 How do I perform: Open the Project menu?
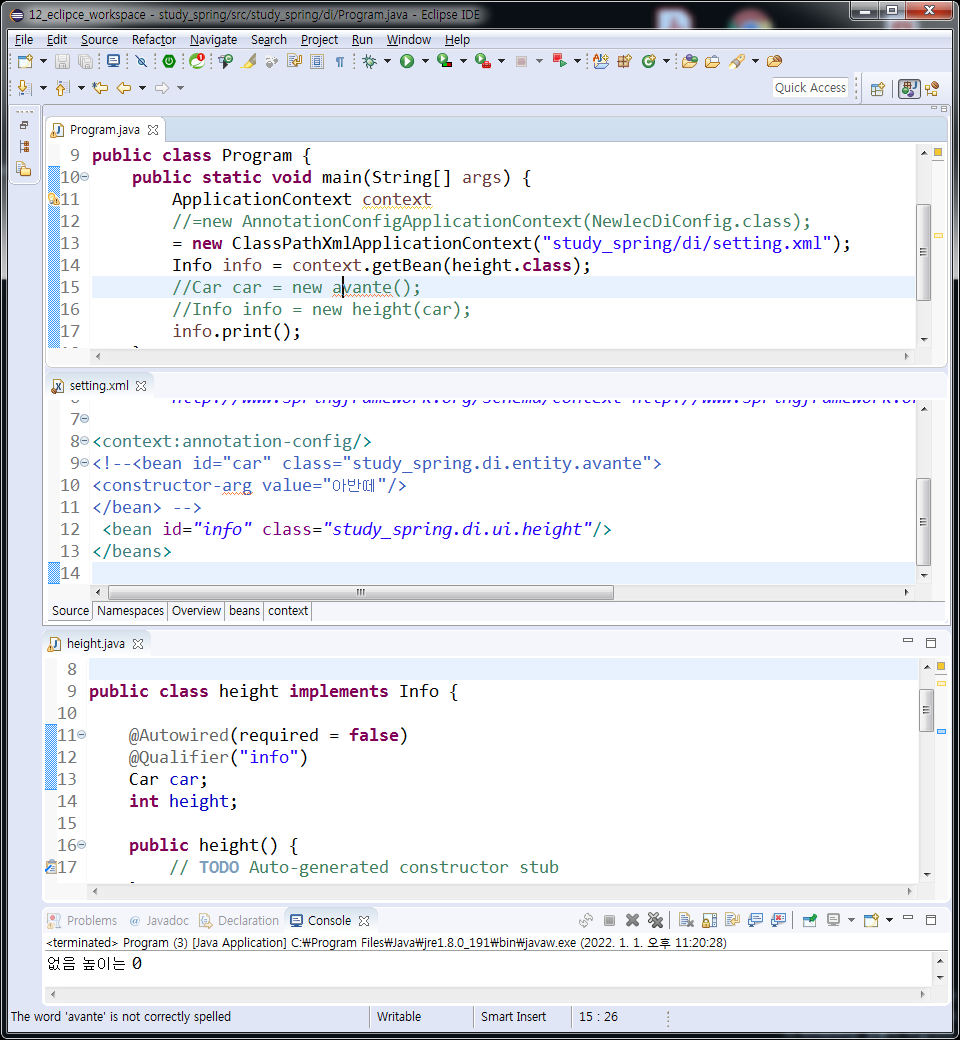(319, 40)
